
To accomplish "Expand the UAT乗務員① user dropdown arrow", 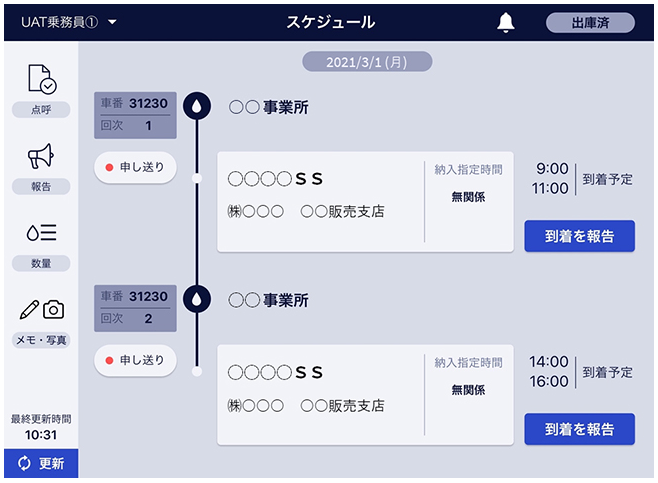I will coord(112,22).
